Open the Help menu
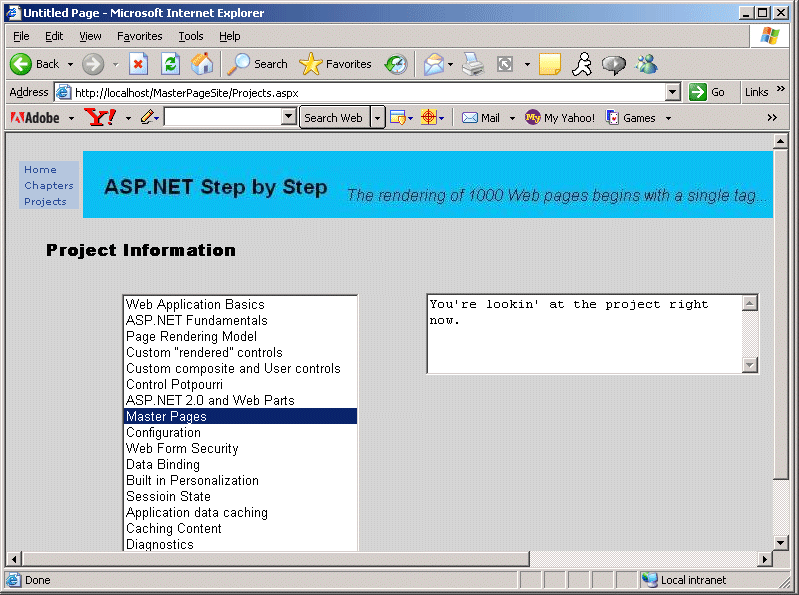 click(230, 36)
